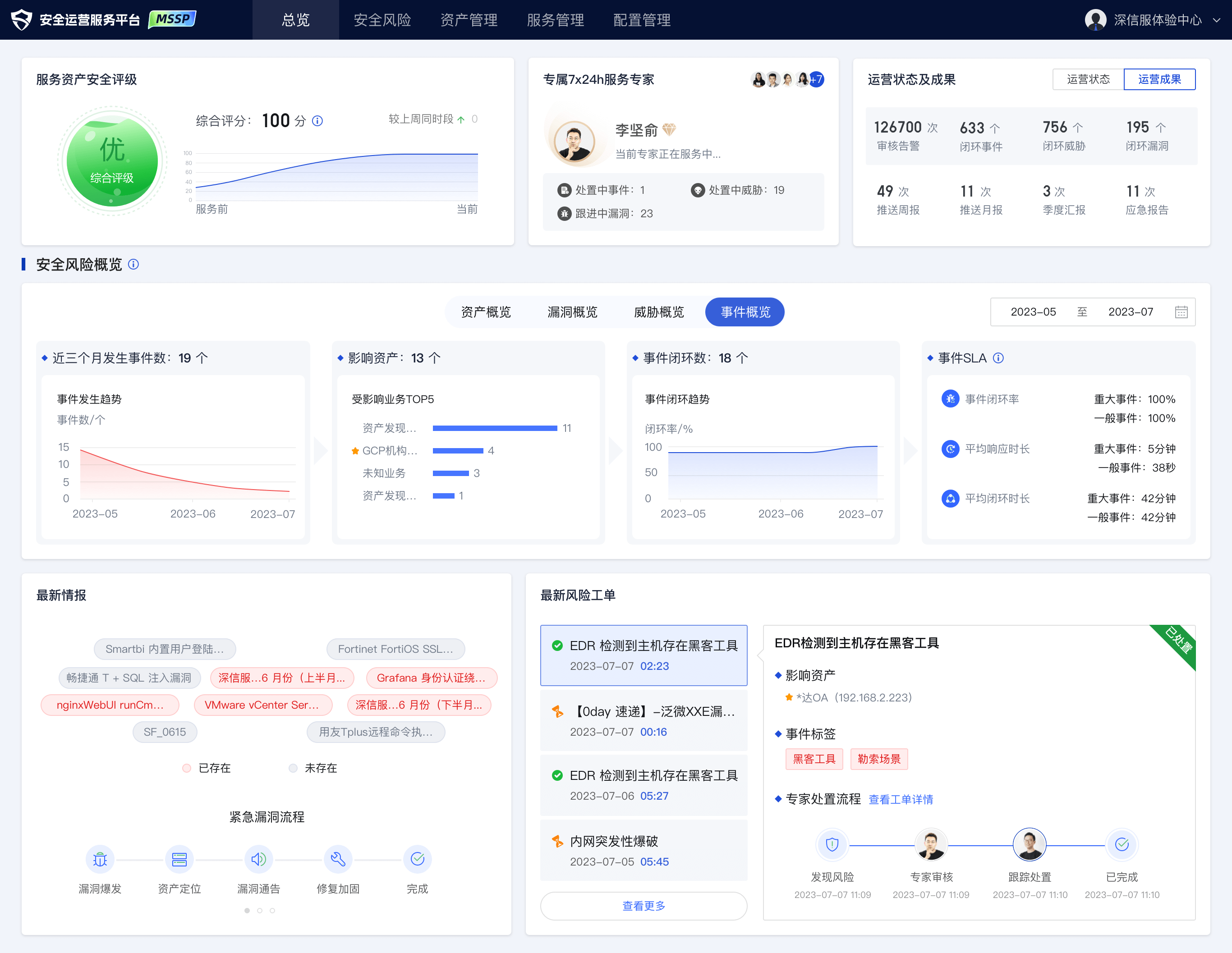Image resolution: width=1232 pixels, height=953 pixels.
Task: Switch to the 漏洞概览 tab
Action: pos(572,312)
